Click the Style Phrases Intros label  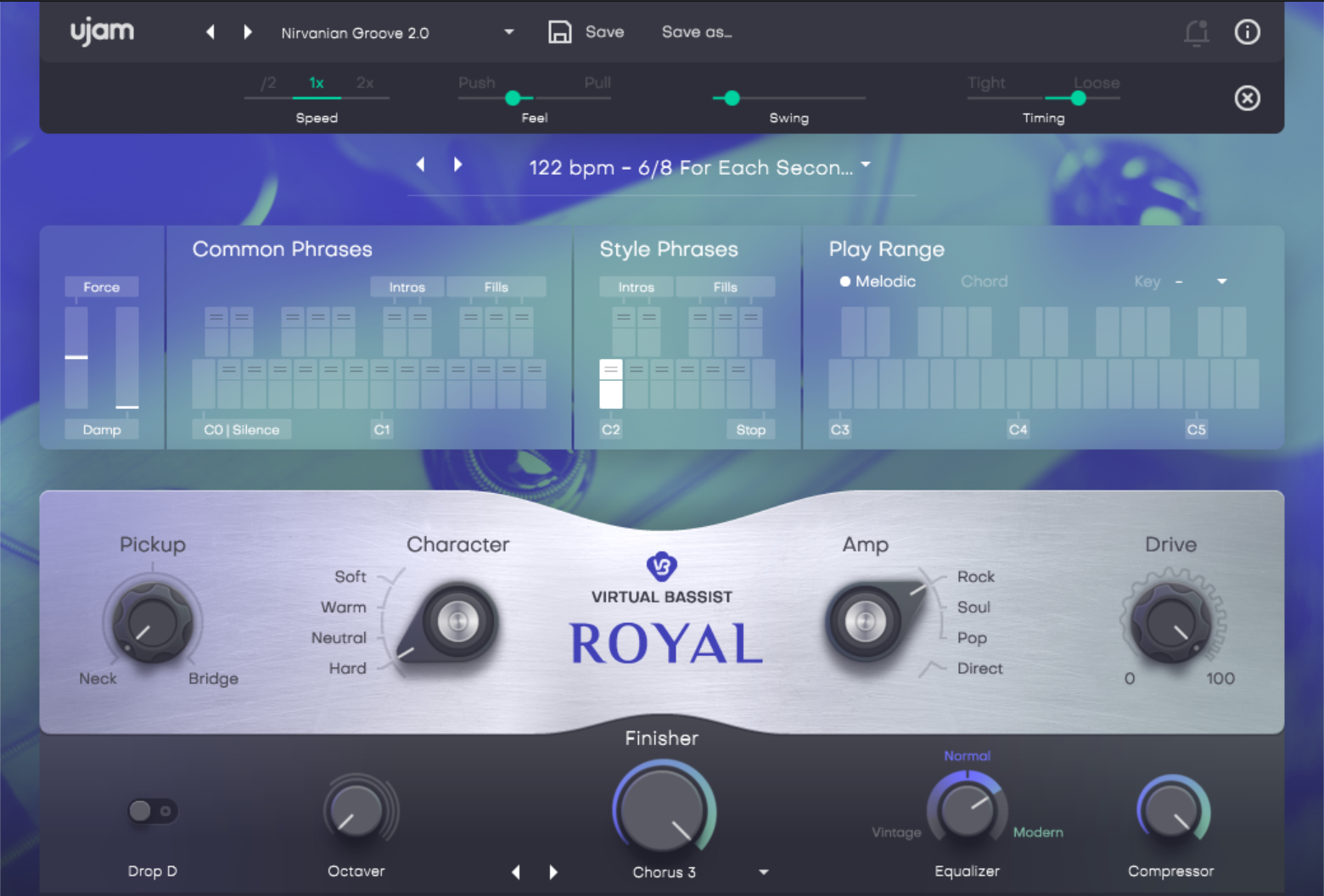637,288
